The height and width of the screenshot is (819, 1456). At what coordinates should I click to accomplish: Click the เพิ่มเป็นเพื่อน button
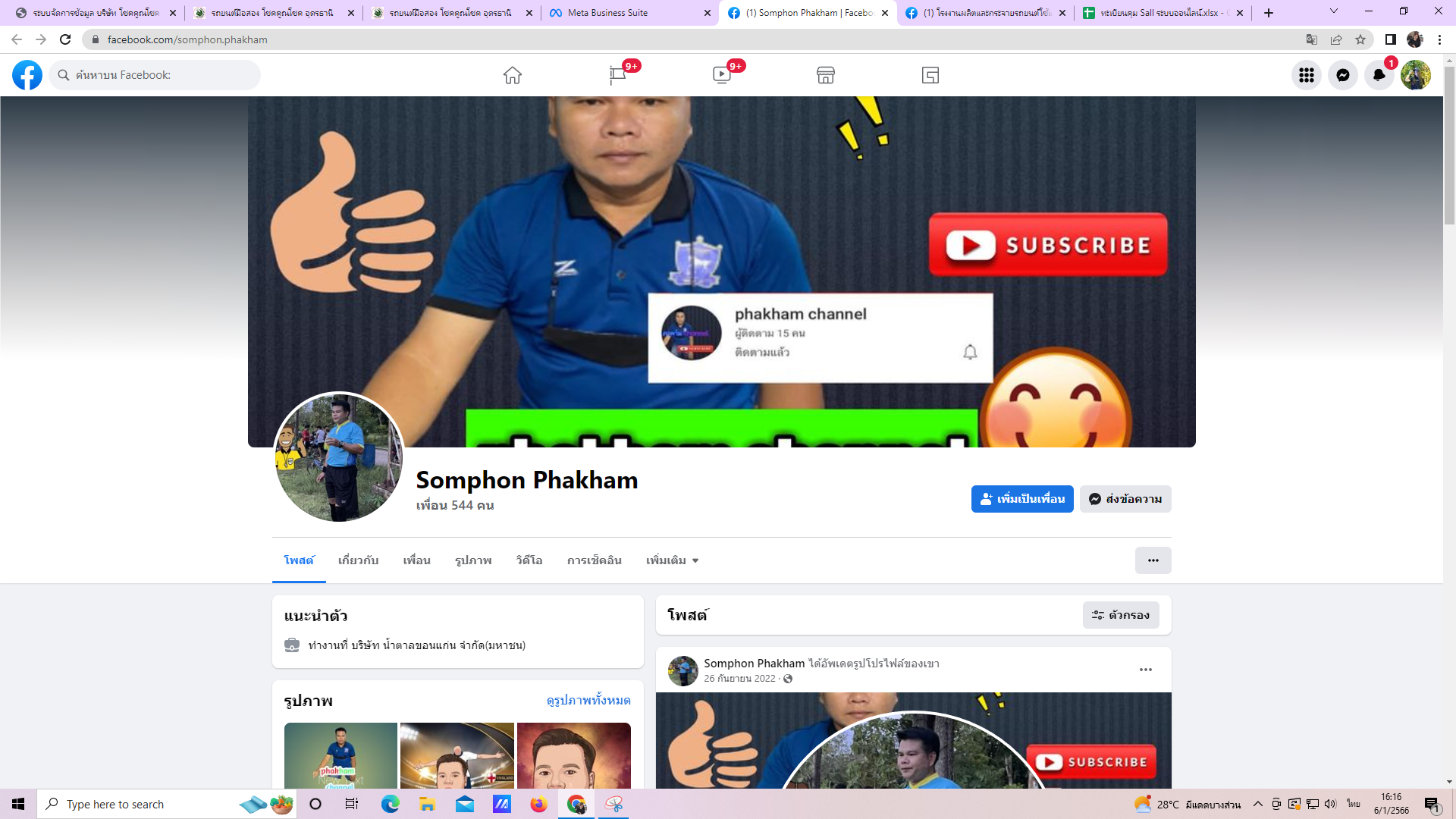tap(1021, 499)
